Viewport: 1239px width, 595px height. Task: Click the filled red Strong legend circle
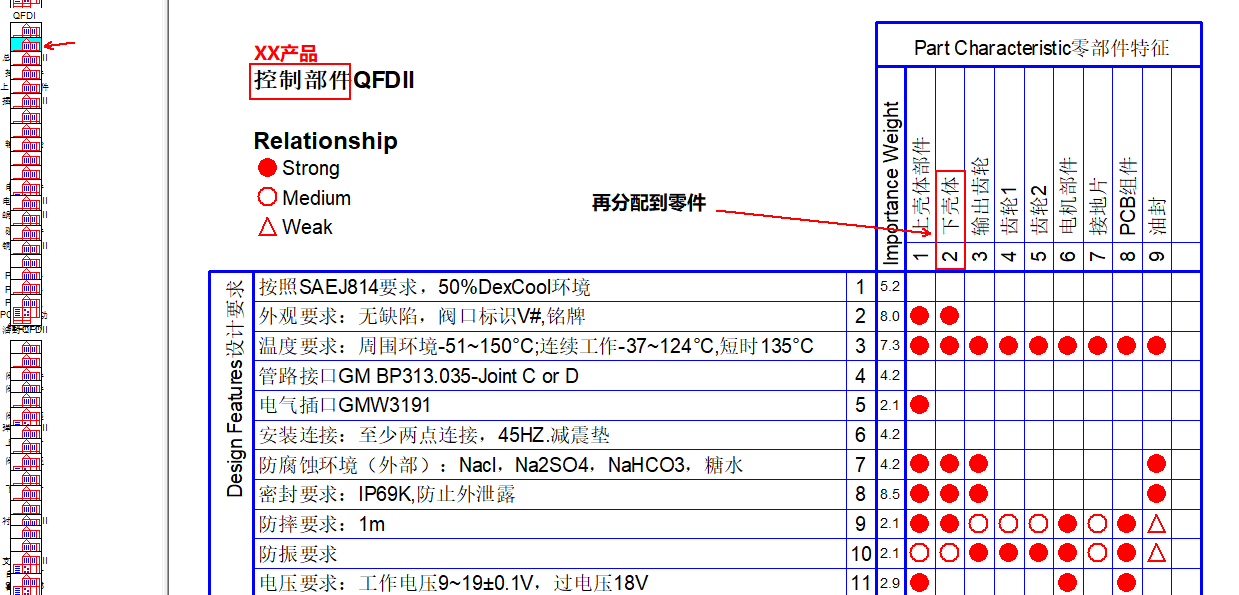tap(267, 168)
